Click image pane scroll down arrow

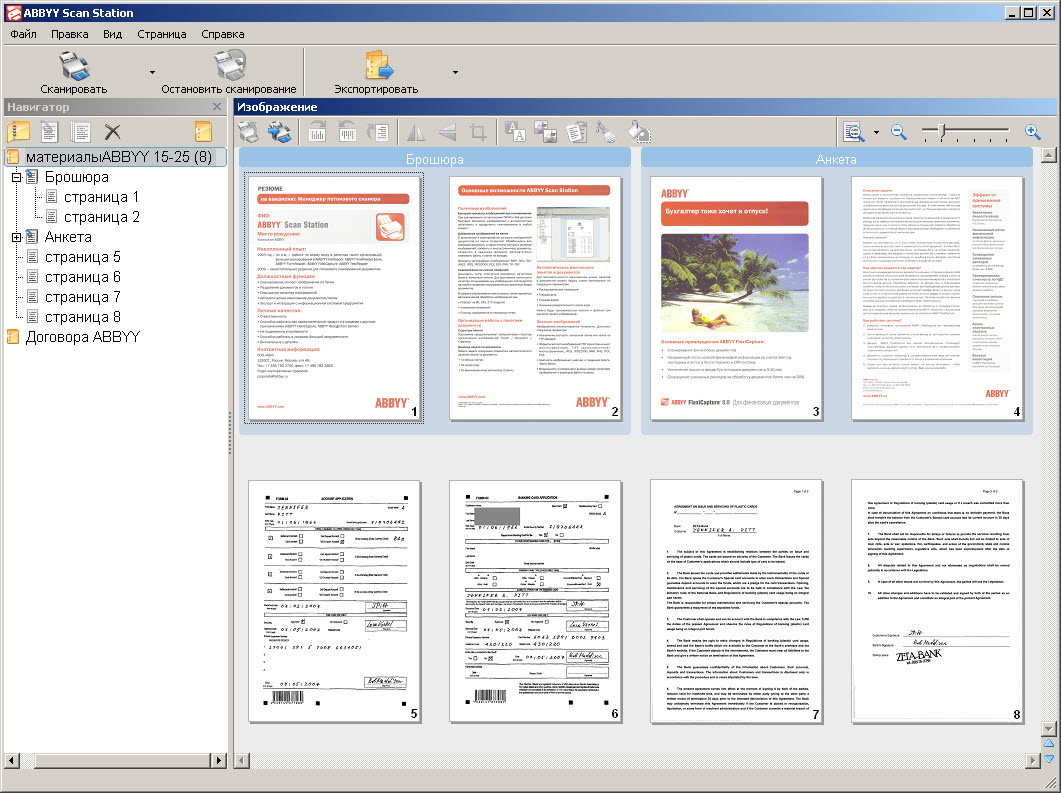1049,729
